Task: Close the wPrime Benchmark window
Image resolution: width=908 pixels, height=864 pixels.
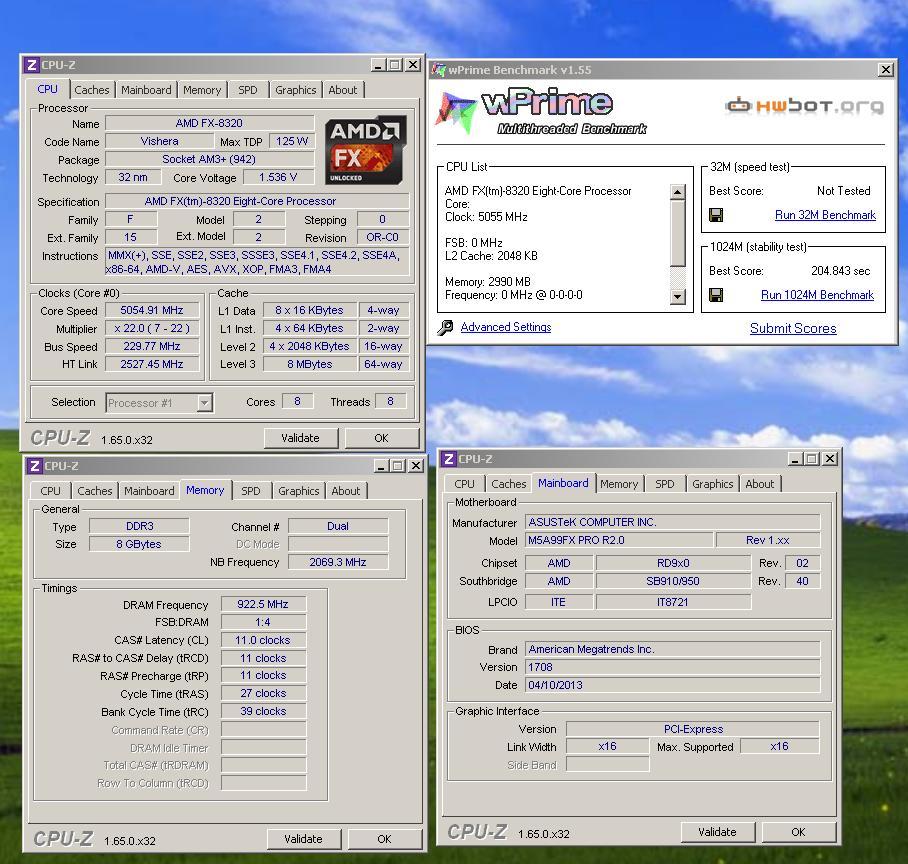Action: click(886, 70)
